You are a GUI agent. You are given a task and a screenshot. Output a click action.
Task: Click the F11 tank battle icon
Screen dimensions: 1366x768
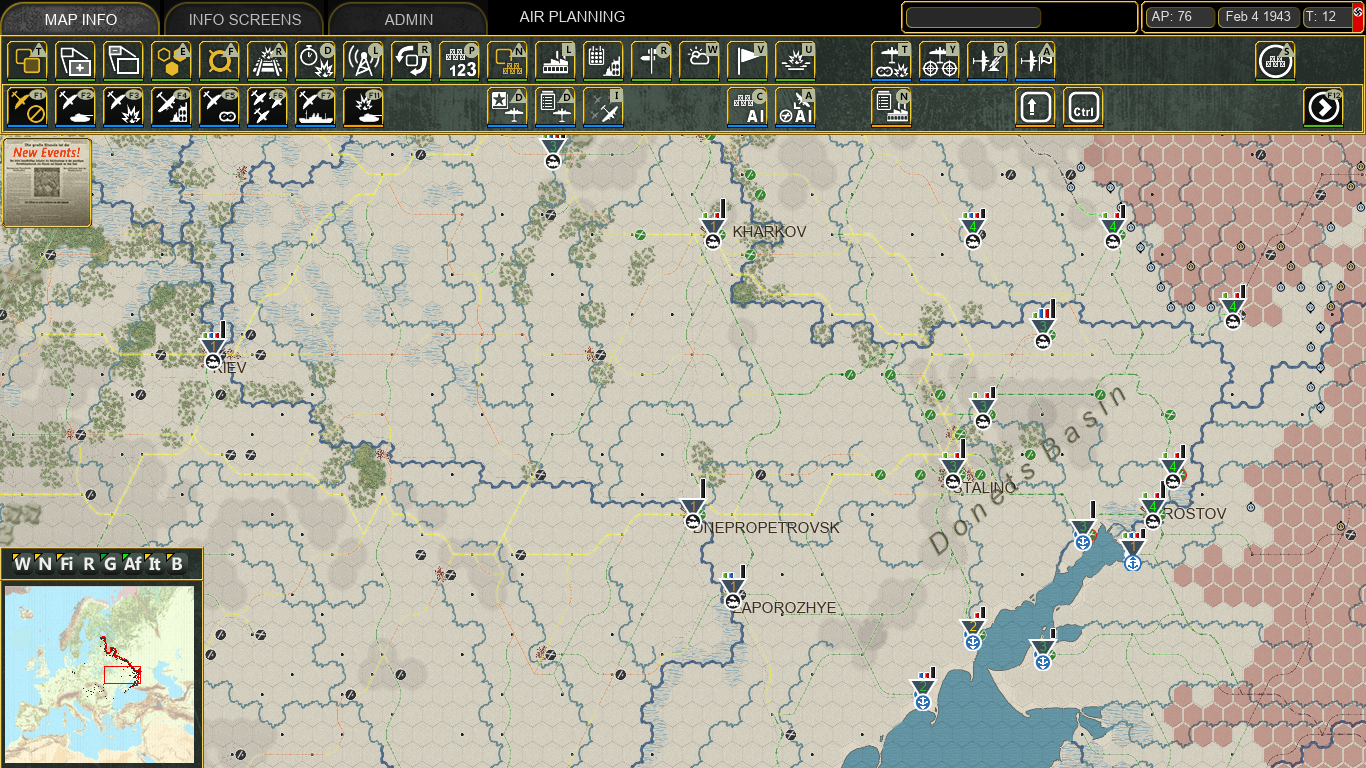pyautogui.click(x=363, y=107)
